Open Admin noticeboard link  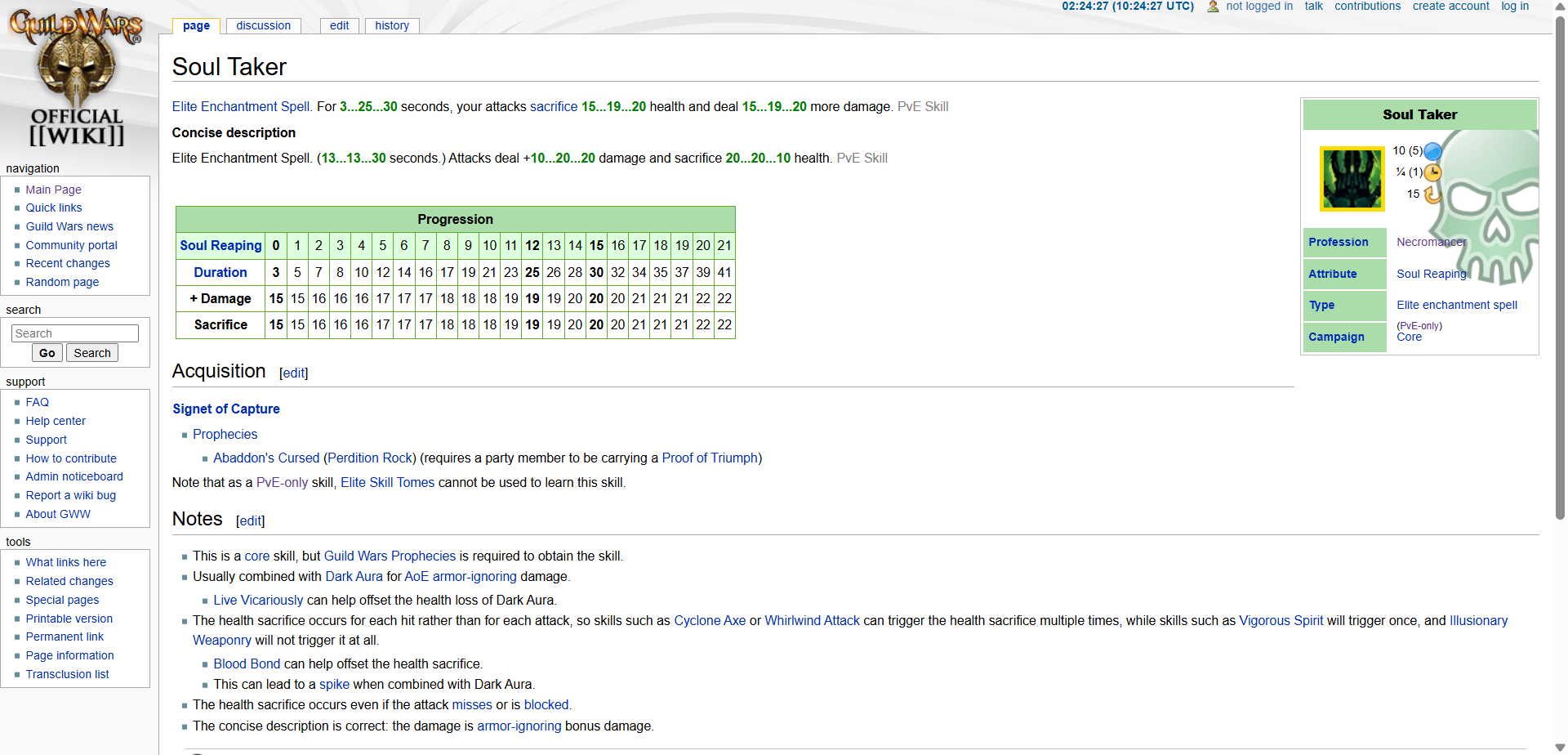click(74, 476)
